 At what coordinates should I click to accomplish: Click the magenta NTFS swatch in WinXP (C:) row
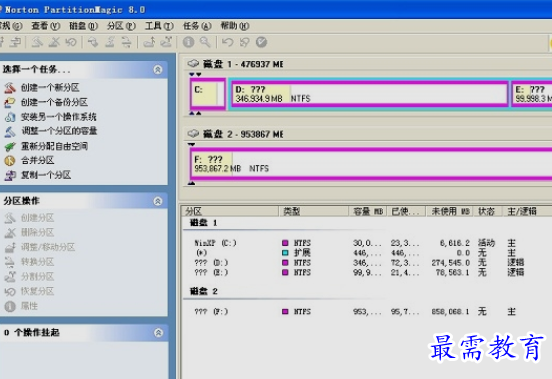click(285, 243)
